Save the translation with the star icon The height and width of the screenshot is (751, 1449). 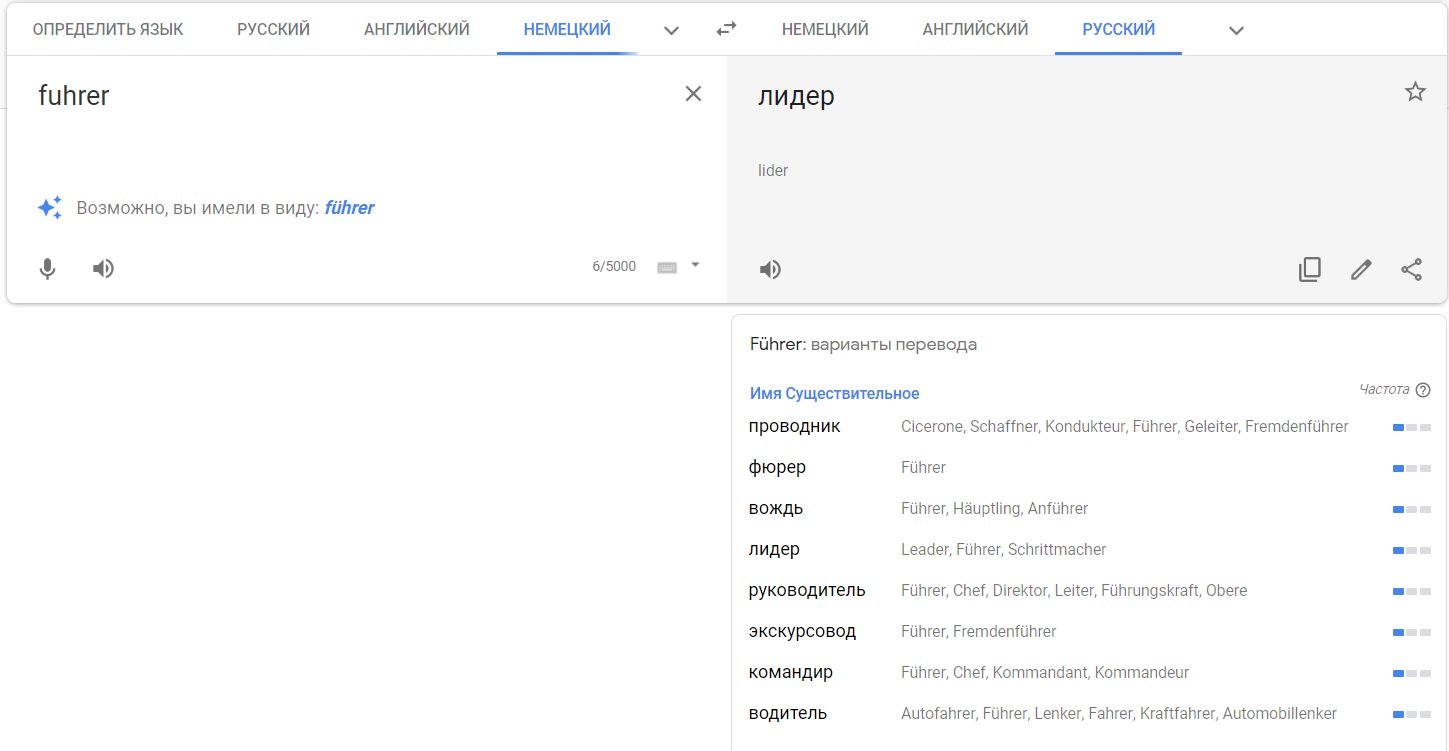click(x=1414, y=92)
